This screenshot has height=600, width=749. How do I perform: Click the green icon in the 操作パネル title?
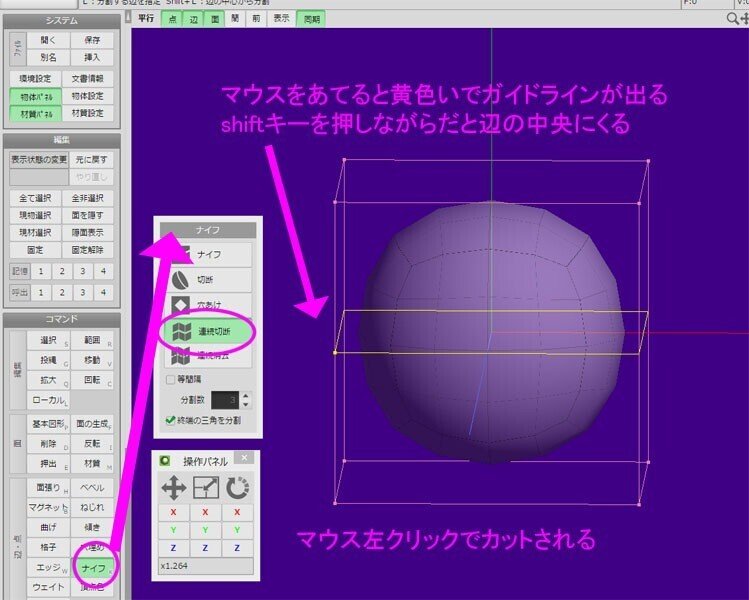pos(165,461)
